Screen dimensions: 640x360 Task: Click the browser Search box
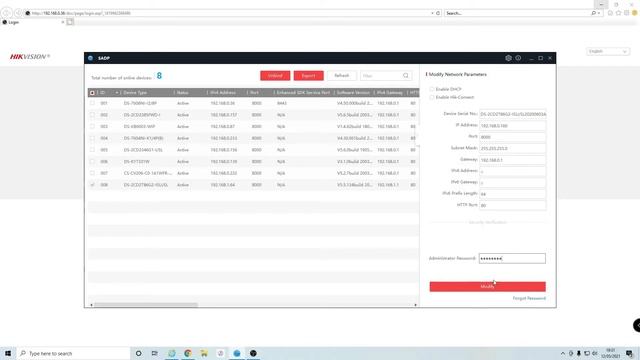coord(517,13)
